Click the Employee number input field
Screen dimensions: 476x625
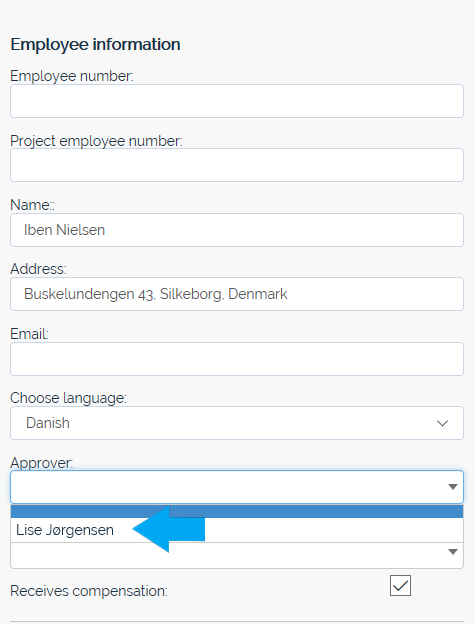pyautogui.click(x=237, y=101)
